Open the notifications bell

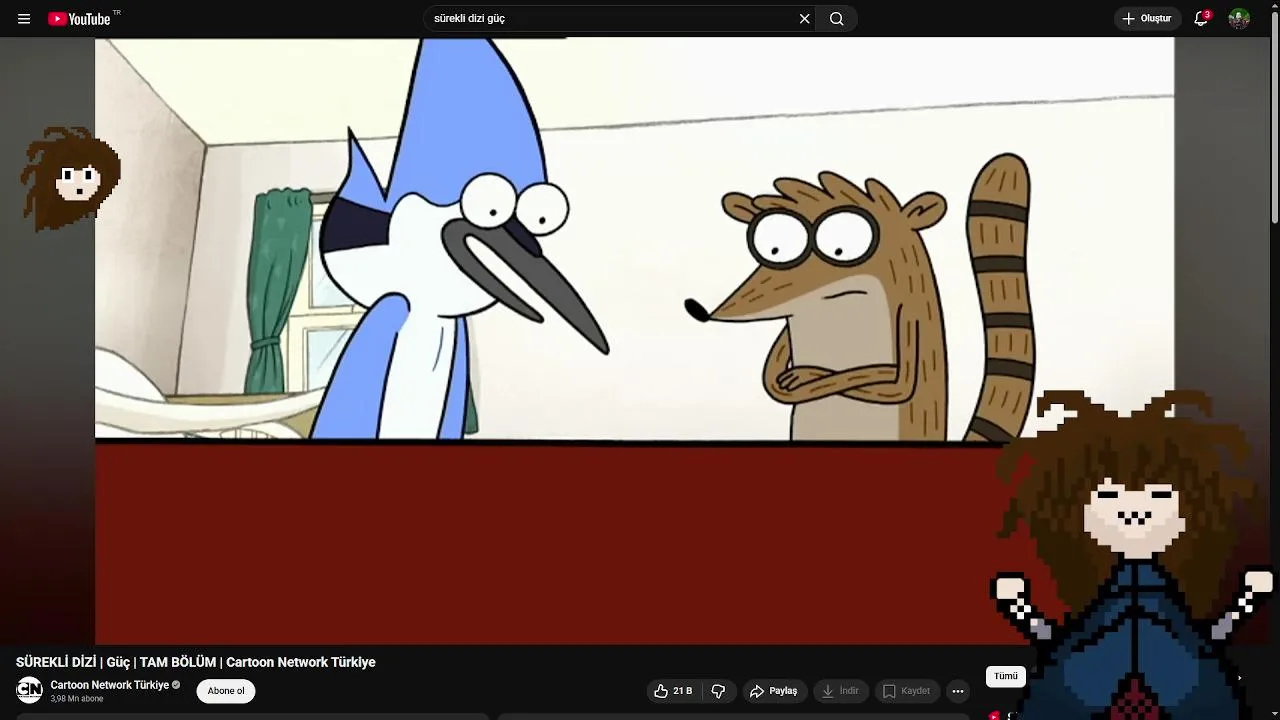point(1202,19)
